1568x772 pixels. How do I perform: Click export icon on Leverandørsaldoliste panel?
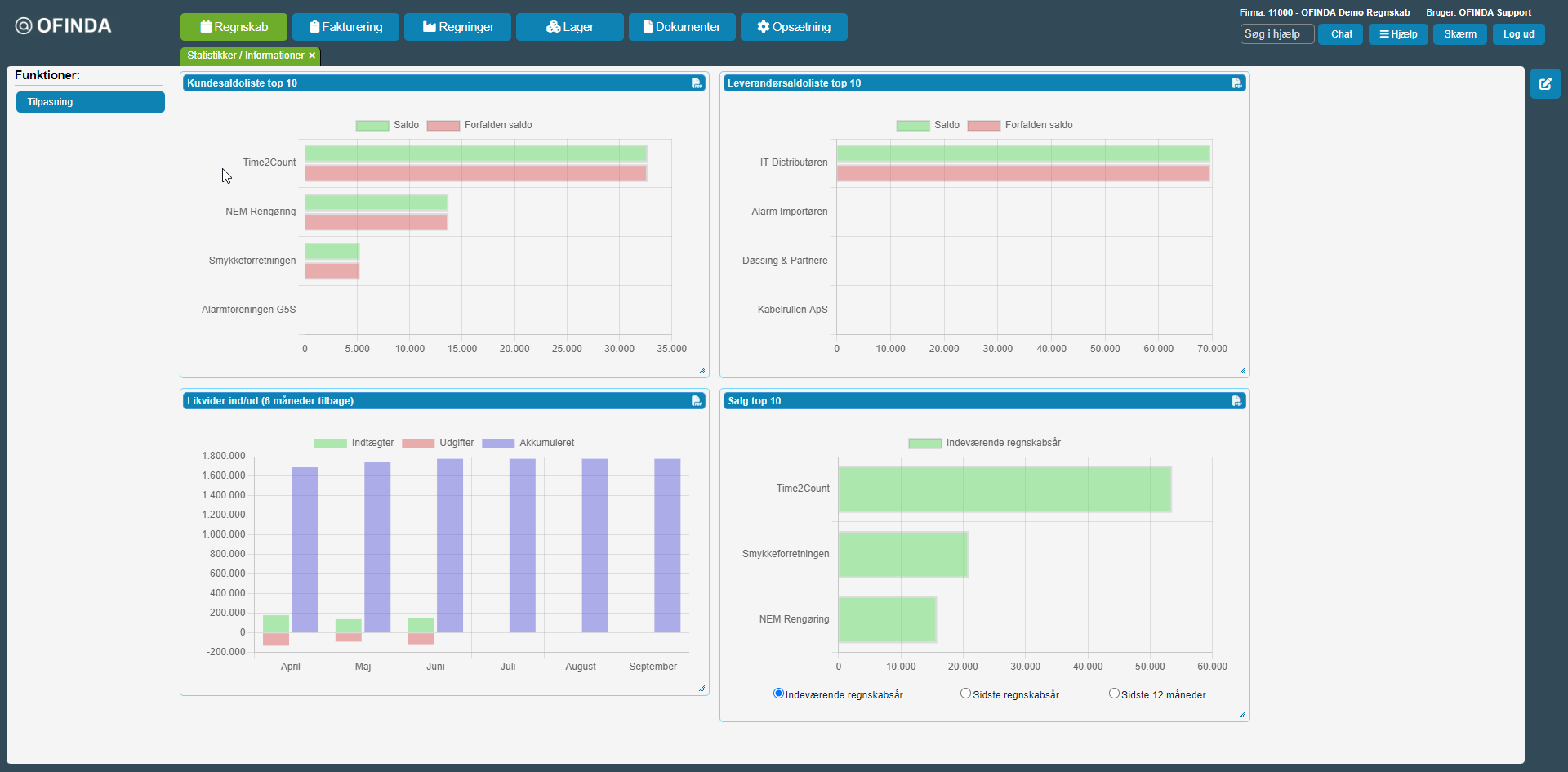(x=1236, y=83)
